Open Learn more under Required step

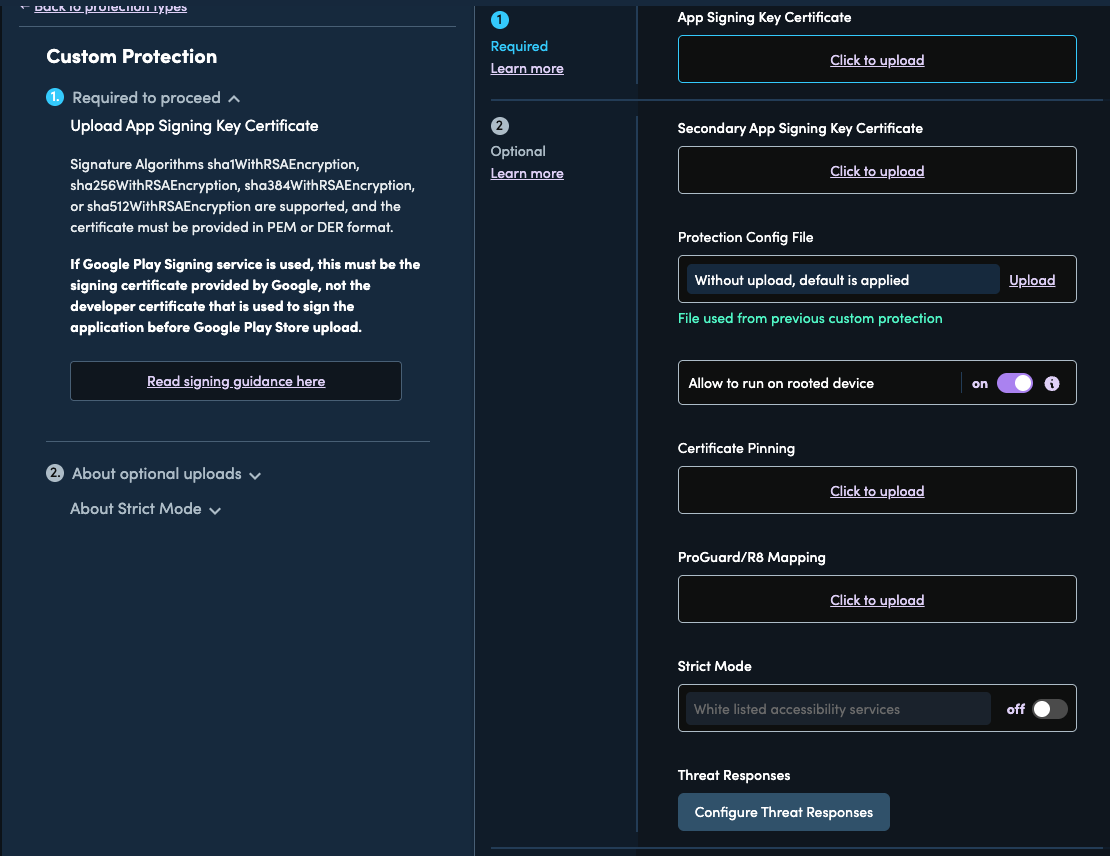click(527, 69)
